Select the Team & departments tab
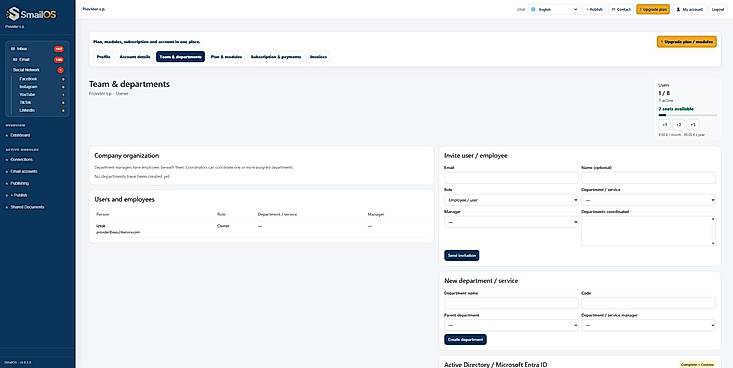The height and width of the screenshot is (368, 733). click(180, 57)
